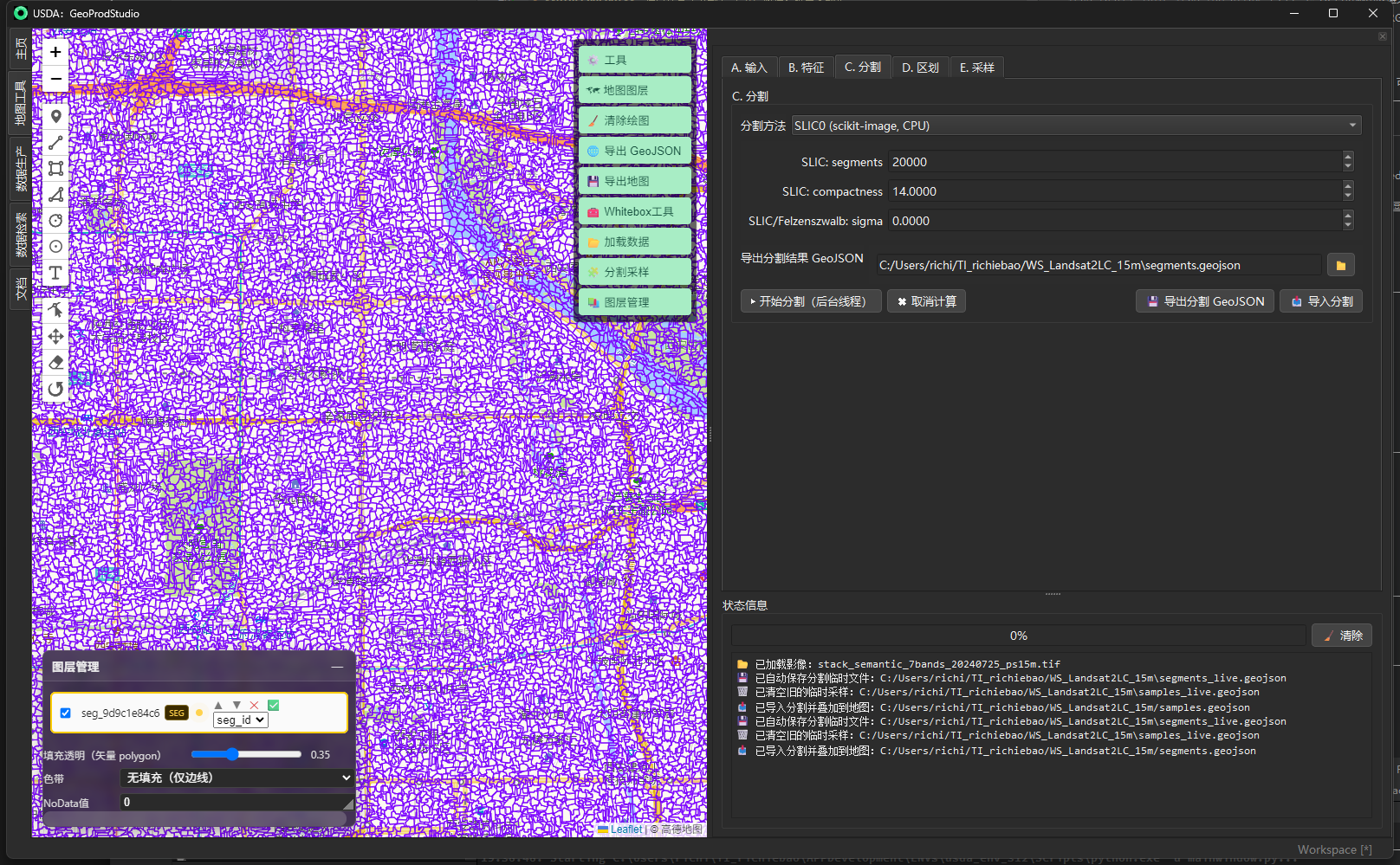
Task: Select the polygon drawing tool
Action: pos(55,194)
